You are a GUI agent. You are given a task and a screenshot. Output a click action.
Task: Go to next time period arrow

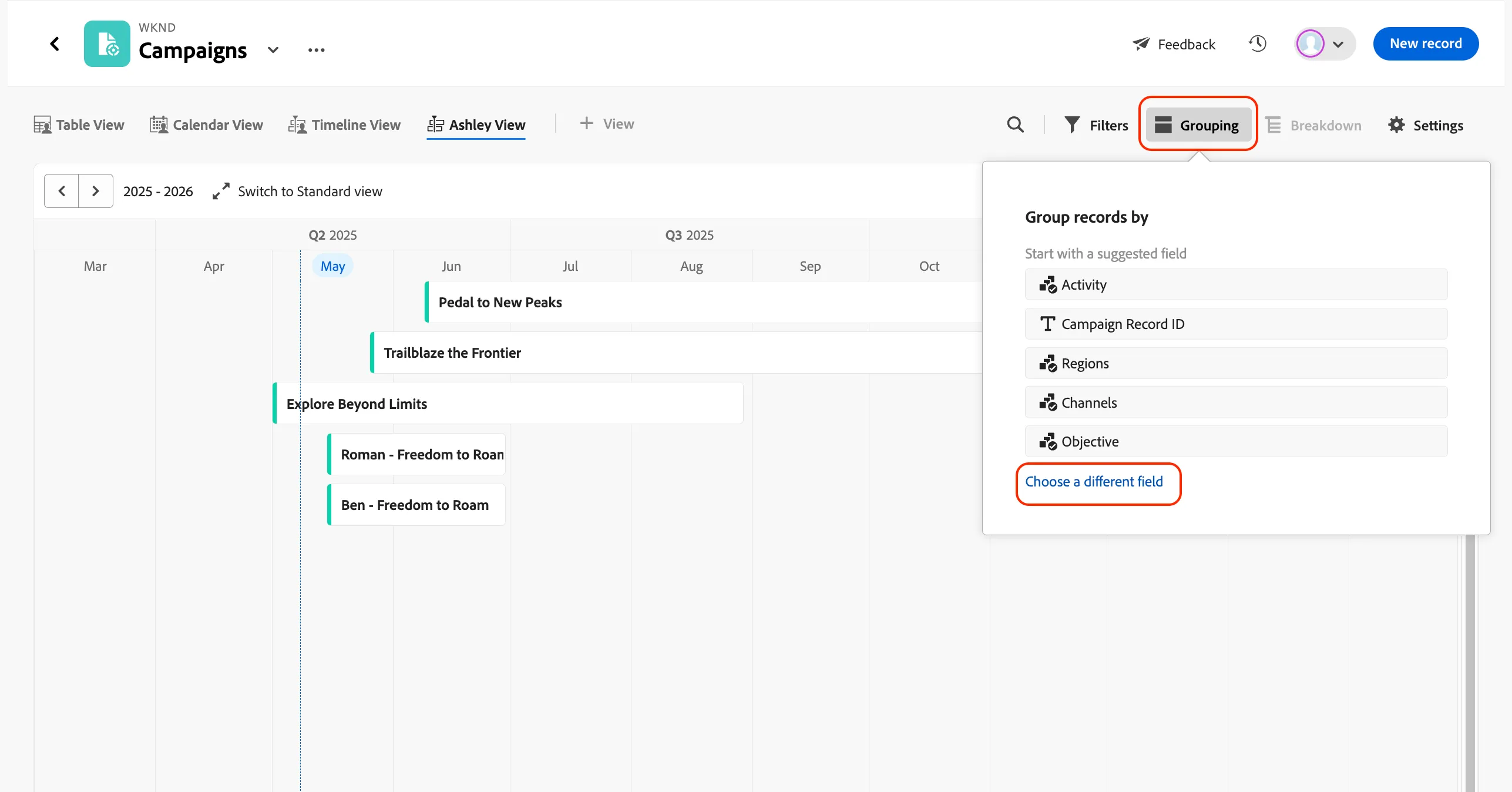point(96,191)
